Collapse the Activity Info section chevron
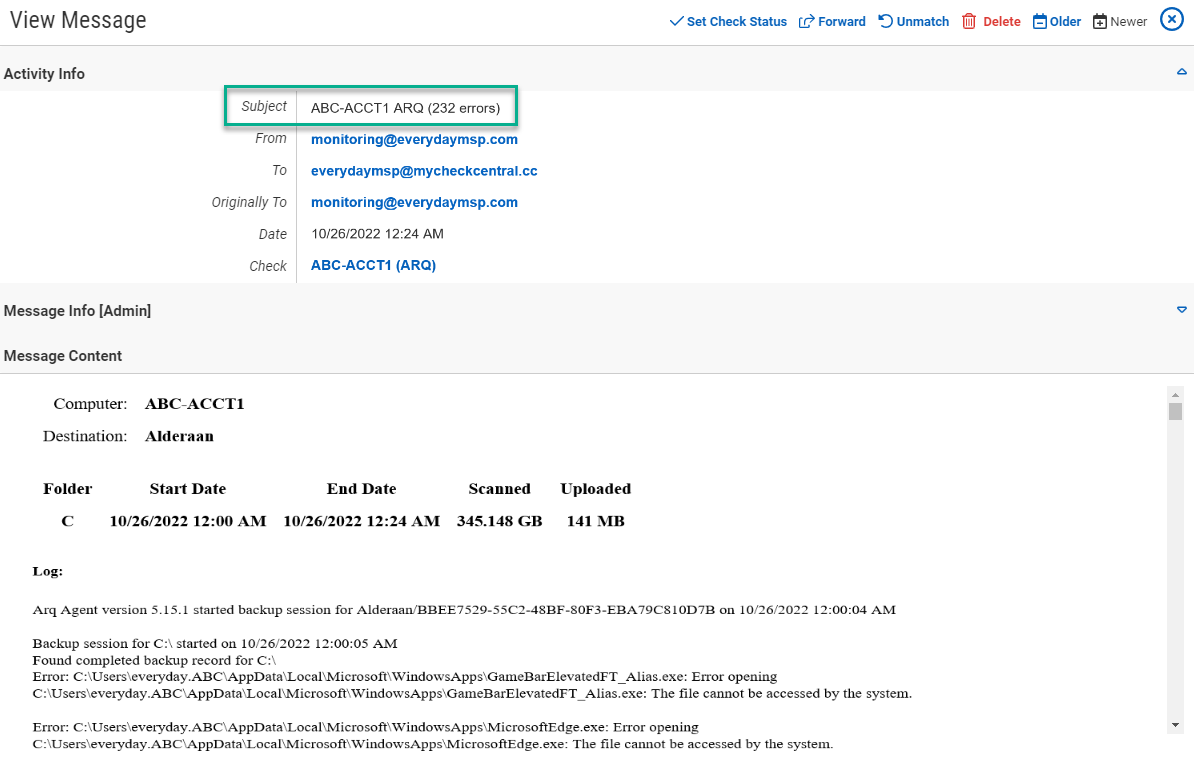The height and width of the screenshot is (769, 1194). click(x=1181, y=73)
